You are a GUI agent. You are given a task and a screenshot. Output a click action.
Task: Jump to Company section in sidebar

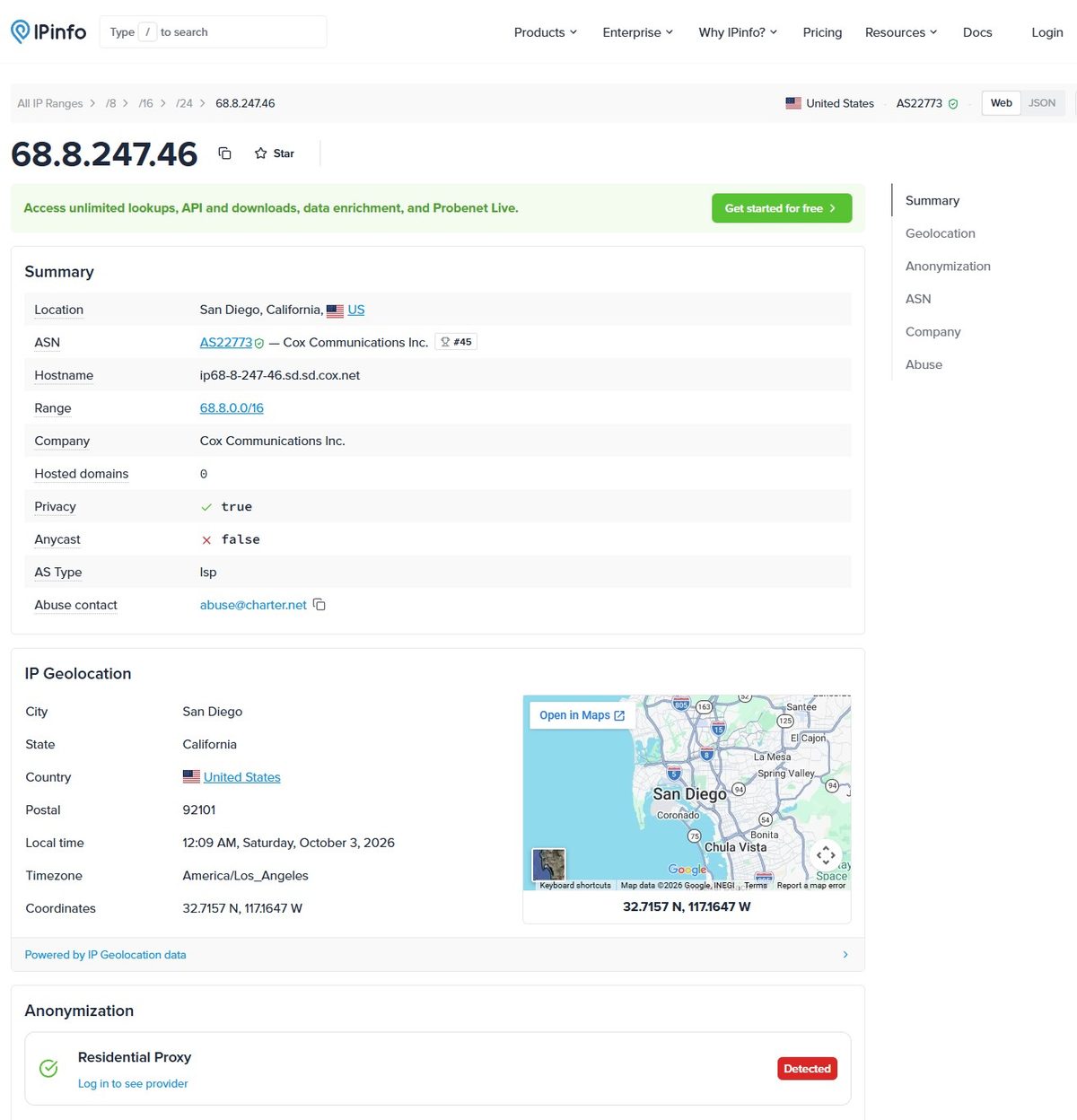point(933,332)
